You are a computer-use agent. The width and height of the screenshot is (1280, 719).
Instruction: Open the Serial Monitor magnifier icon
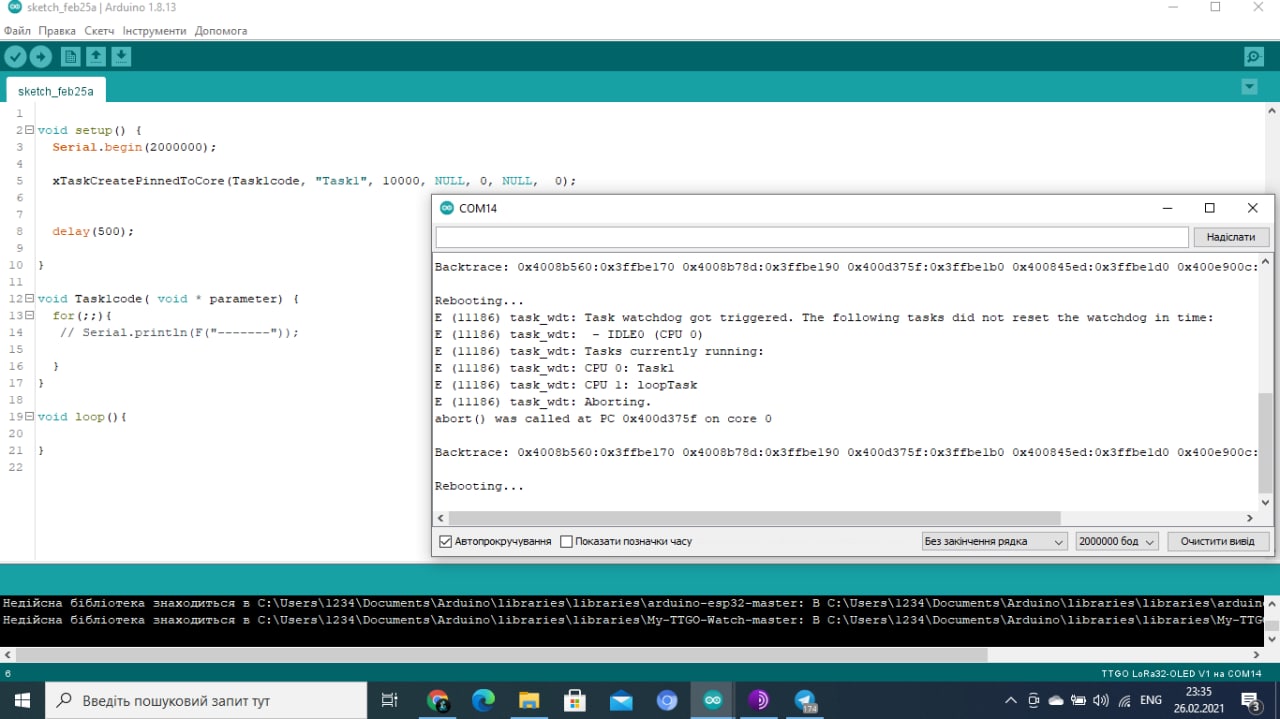tap(1253, 57)
